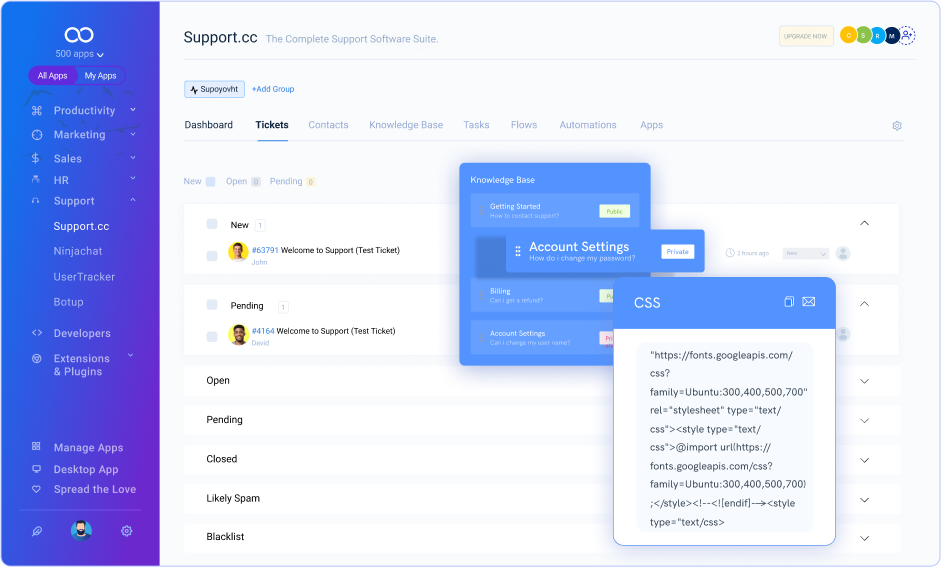Image resolution: width=941 pixels, height=567 pixels.
Task: Click the Manage Apps grid icon
Action: point(36,446)
